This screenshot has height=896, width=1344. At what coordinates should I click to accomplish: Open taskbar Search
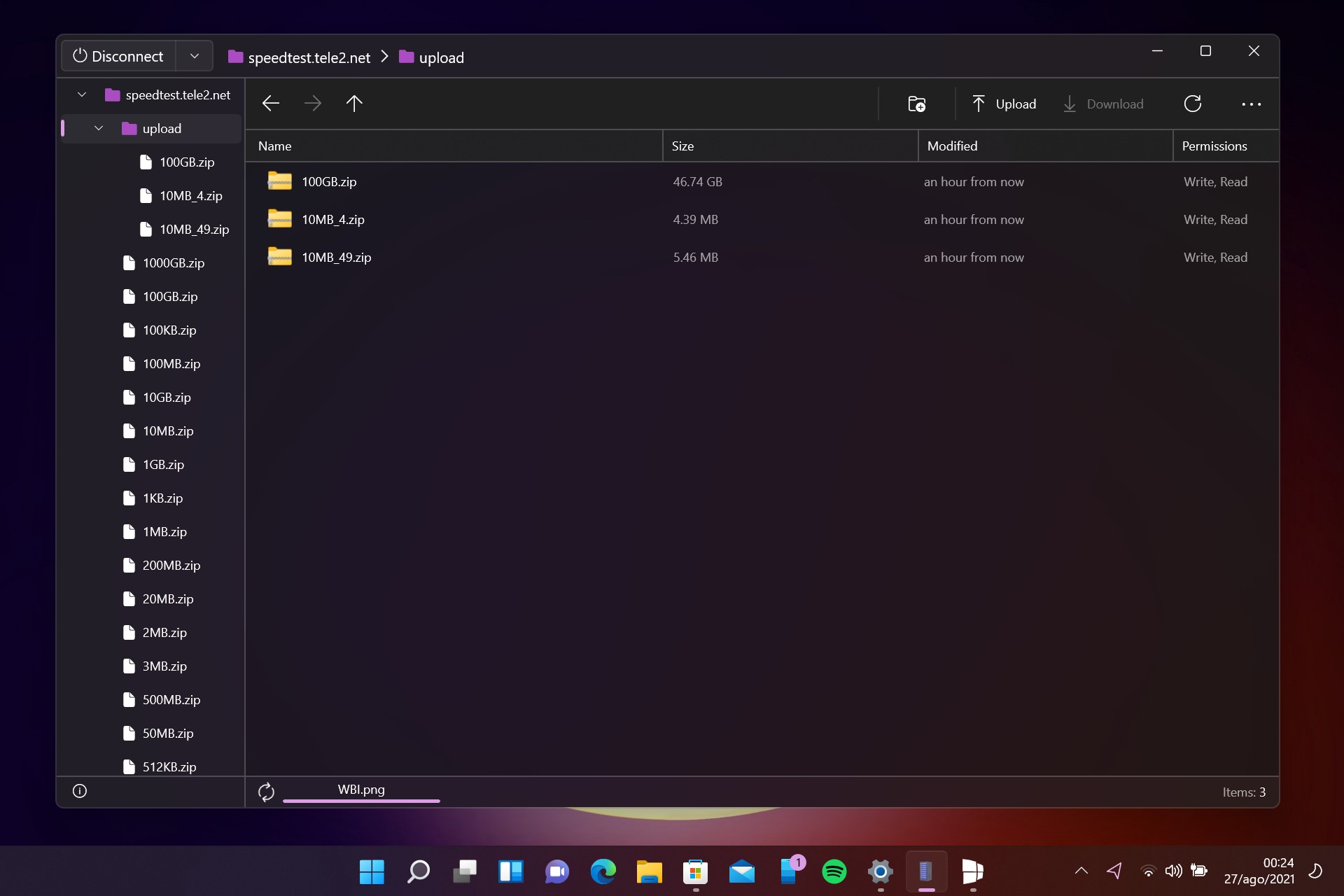coord(418,871)
